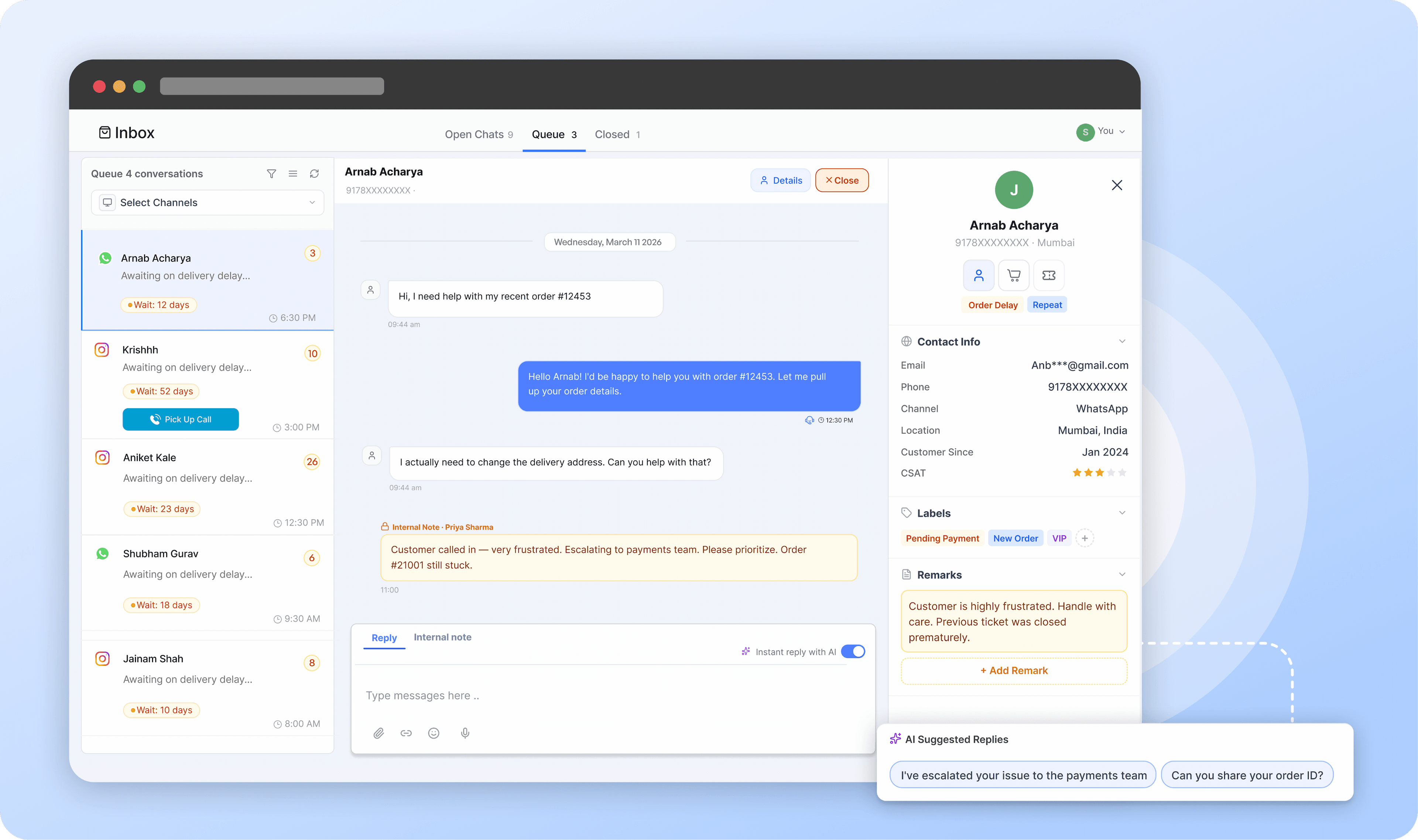This screenshot has height=840, width=1418.
Task: Click the Pick Up Call button
Action: pos(181,419)
